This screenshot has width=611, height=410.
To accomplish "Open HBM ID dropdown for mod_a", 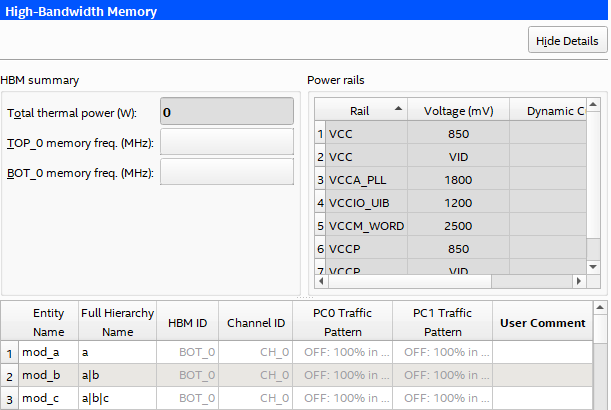I will 187,352.
